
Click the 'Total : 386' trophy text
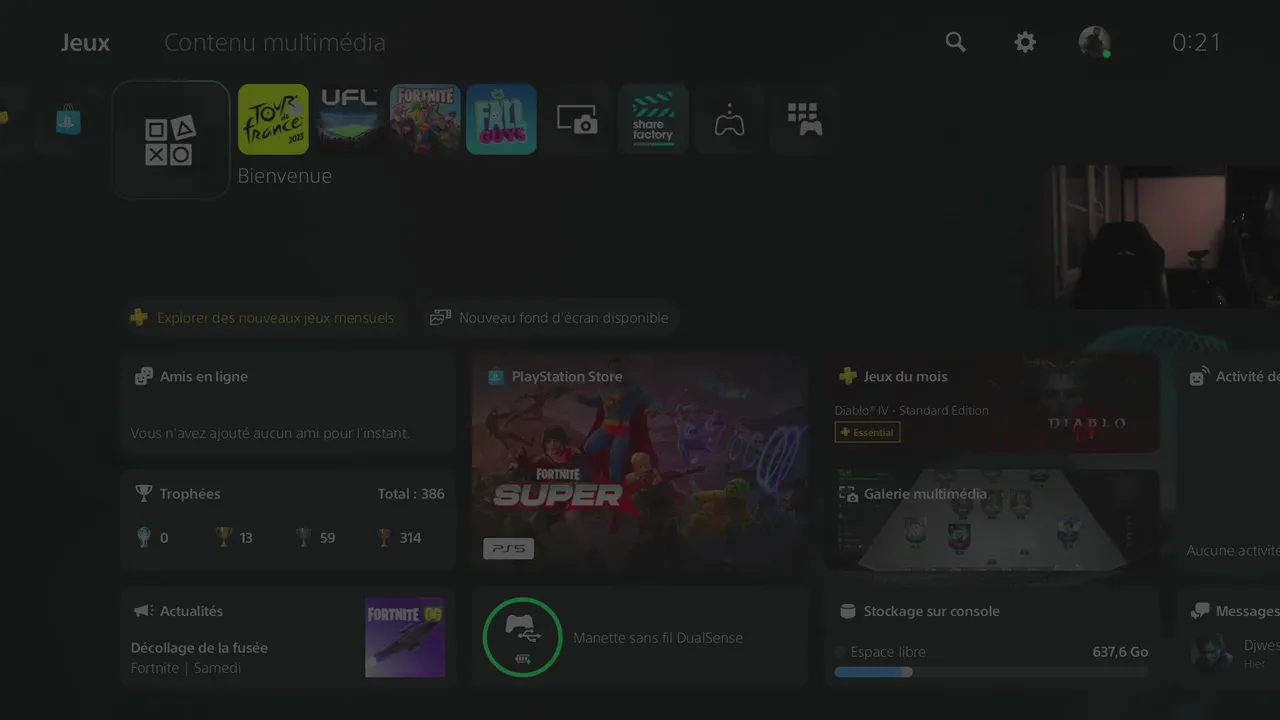coord(411,494)
